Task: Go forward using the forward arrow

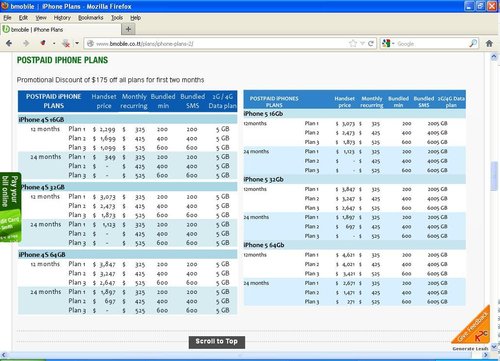Action: [x=26, y=43]
